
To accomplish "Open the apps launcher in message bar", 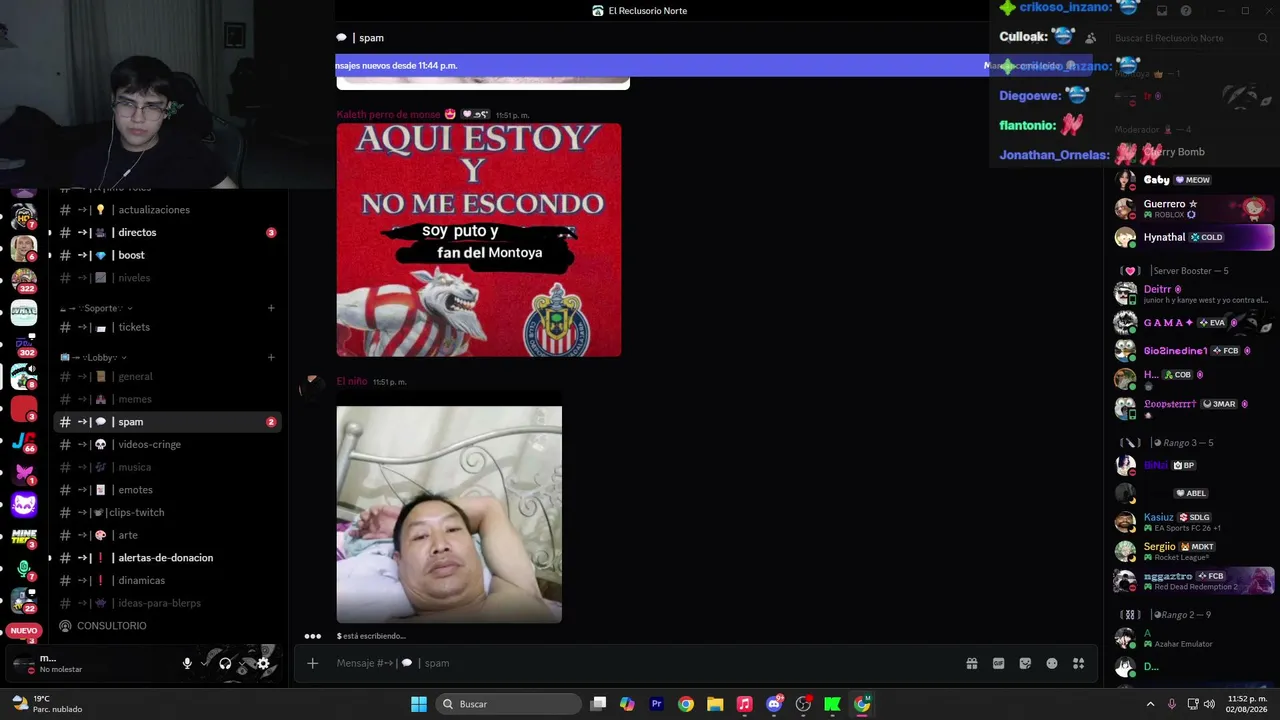I will [x=1079, y=663].
